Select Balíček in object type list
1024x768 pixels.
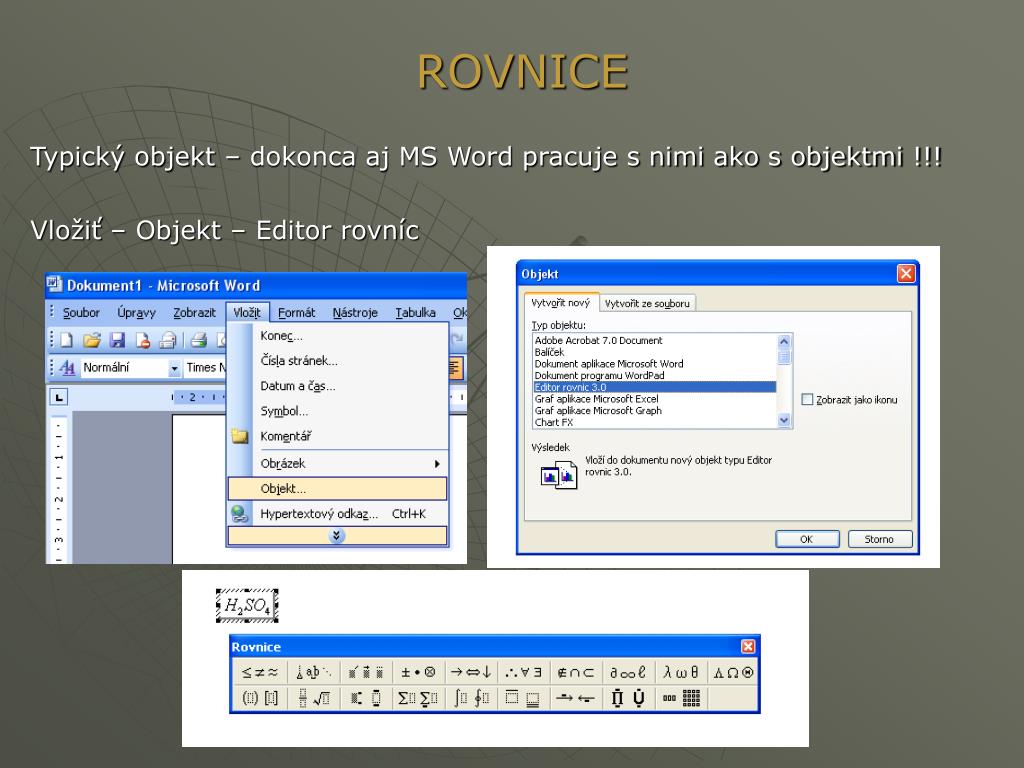654,352
